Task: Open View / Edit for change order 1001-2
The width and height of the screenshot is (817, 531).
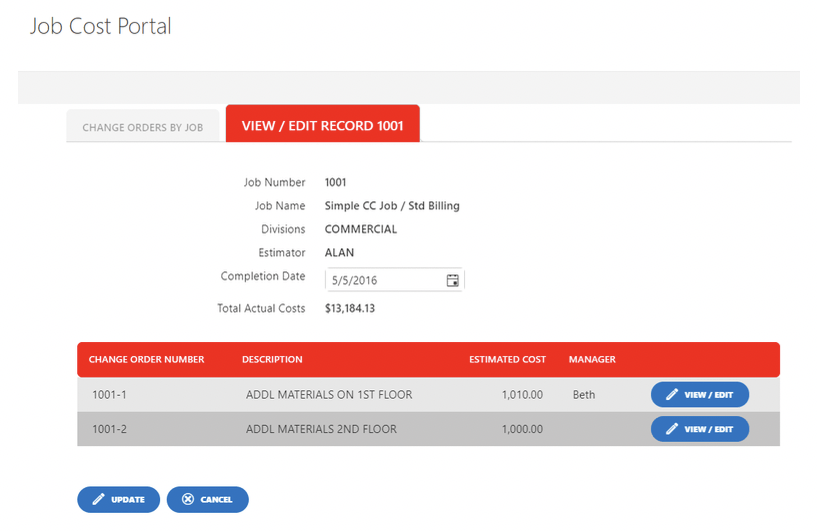Action: click(700, 429)
